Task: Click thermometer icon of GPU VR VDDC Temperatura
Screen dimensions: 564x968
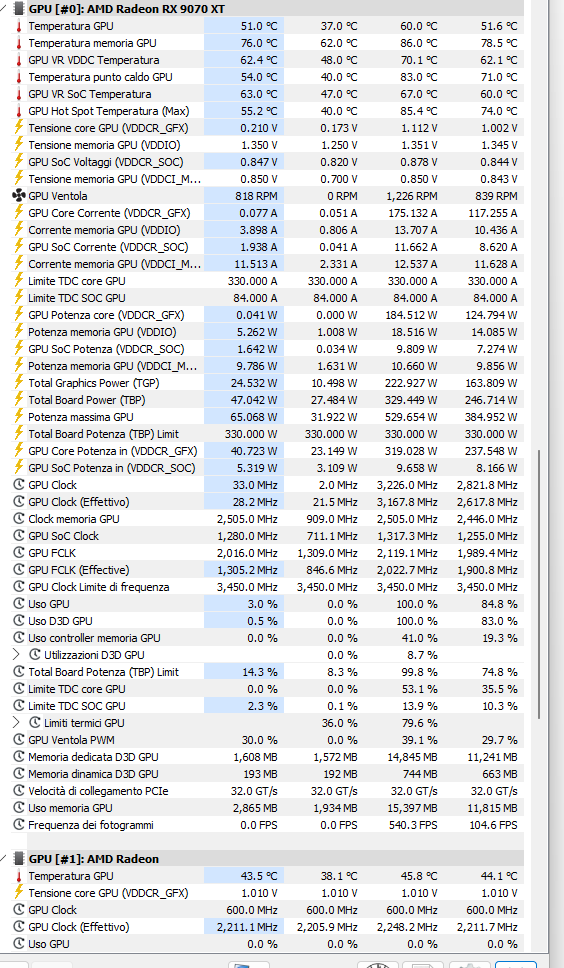Action: [x=19, y=60]
